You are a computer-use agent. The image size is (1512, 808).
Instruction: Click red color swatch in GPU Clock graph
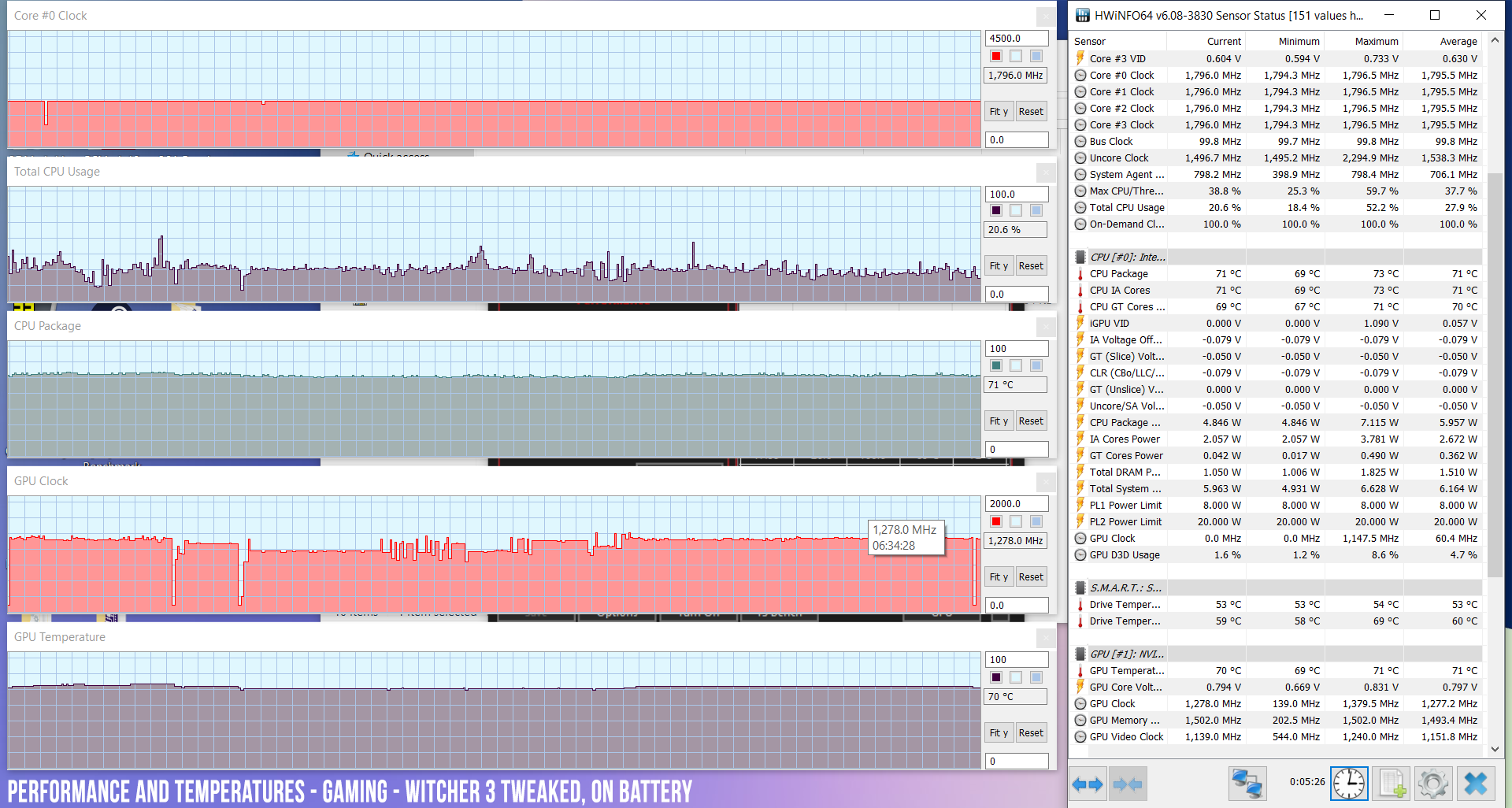[x=996, y=521]
